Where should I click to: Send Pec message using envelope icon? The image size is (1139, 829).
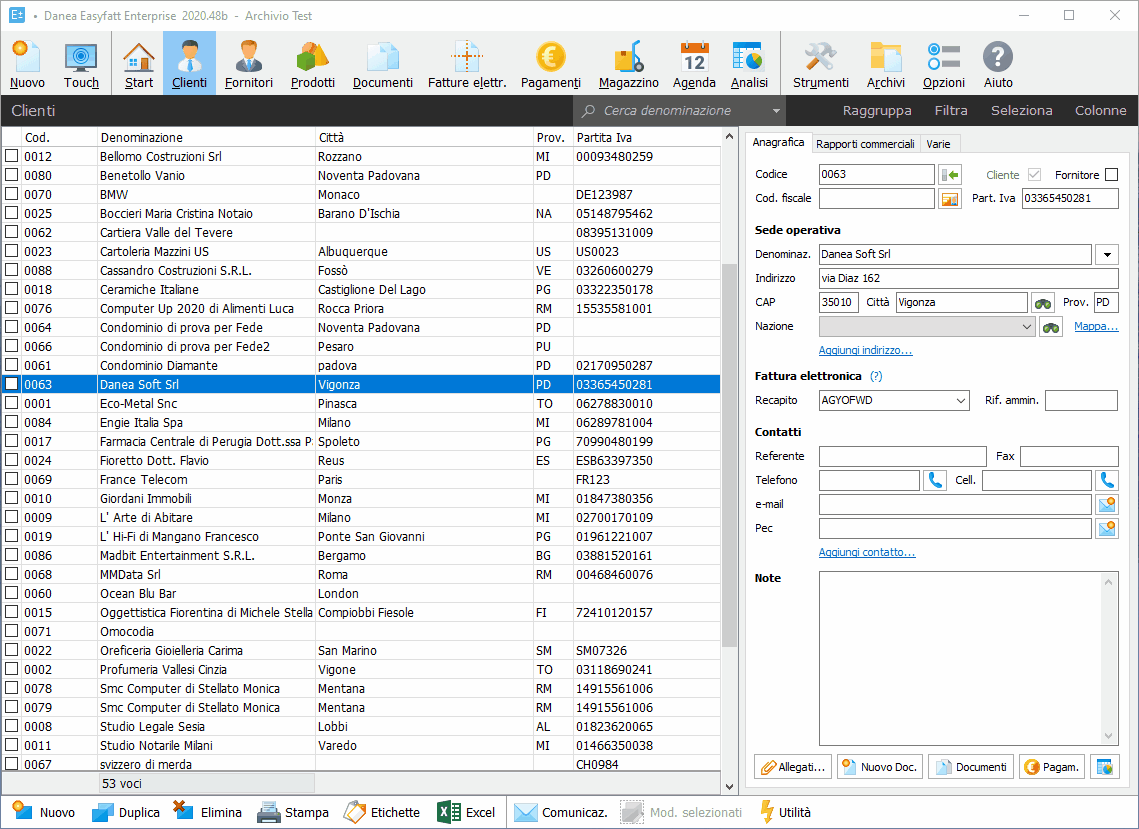[x=1107, y=528]
